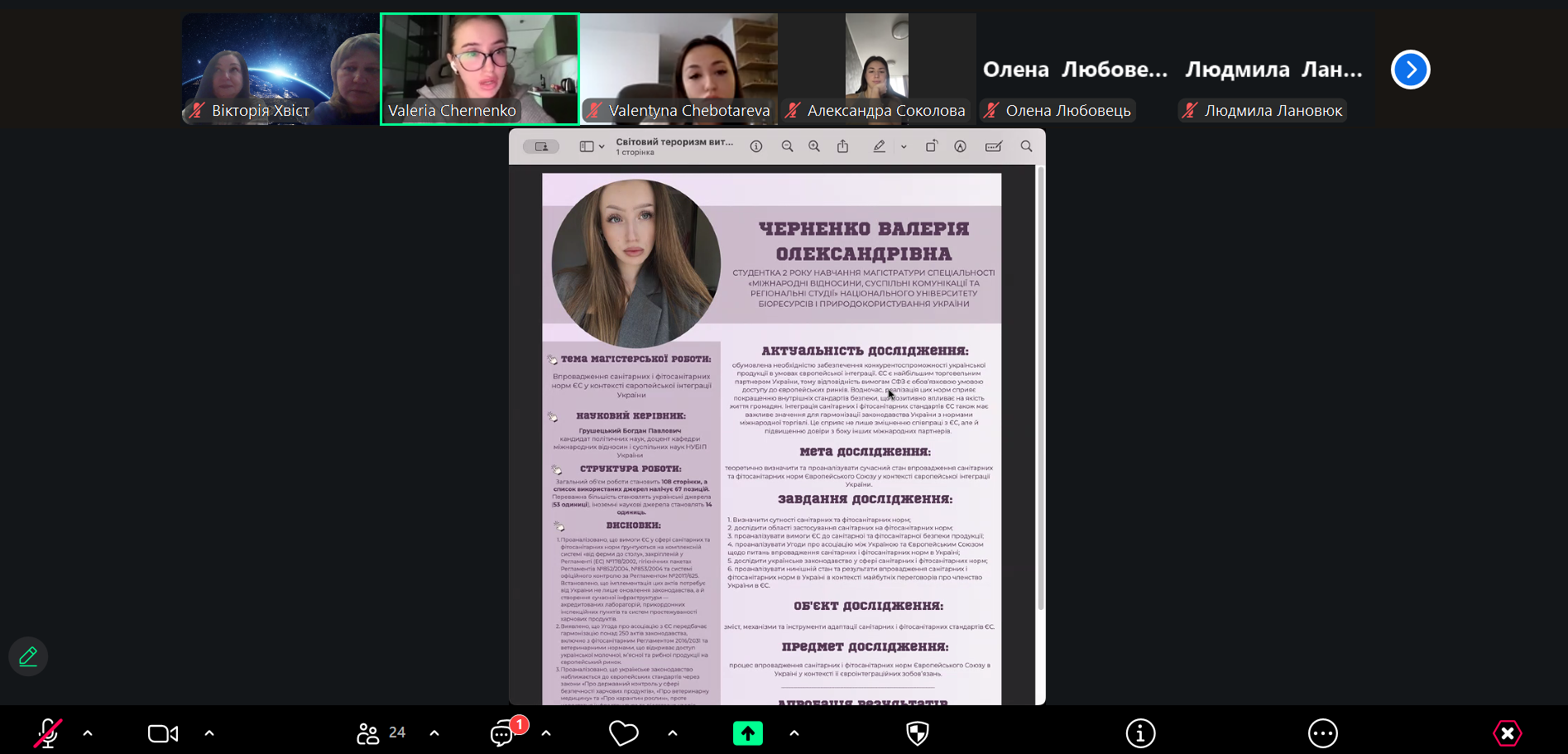
Task: Click the heading 'МЕТА ДОСЛІДЖЕННЯ:'
Action: click(865, 452)
